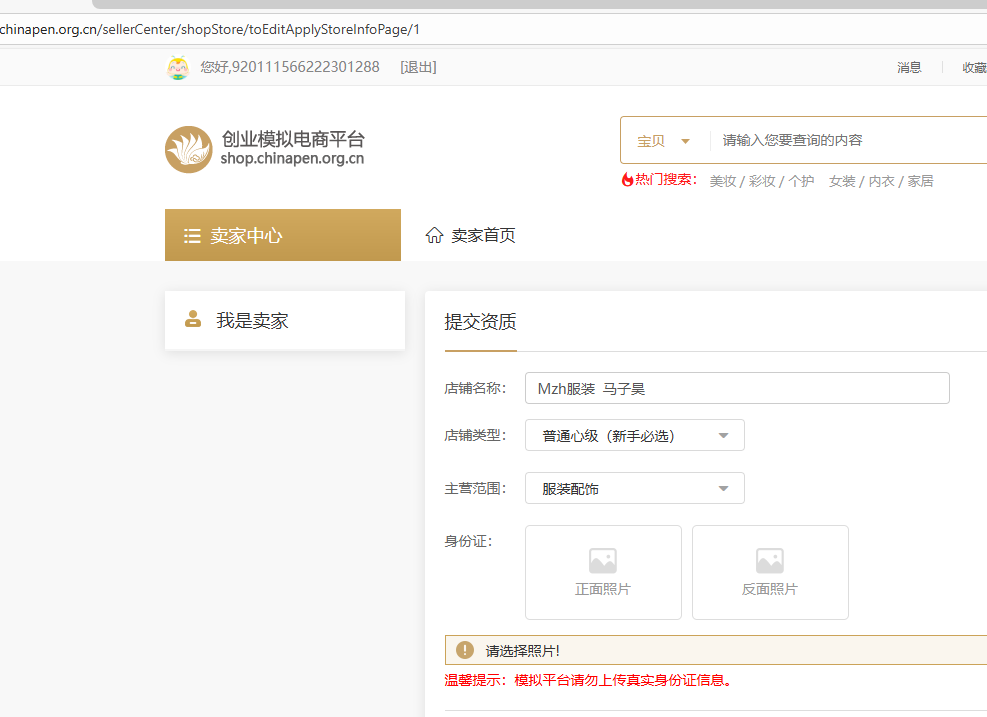987x717 pixels.
Task: Upload ID front photo 正面照片
Action: [603, 572]
